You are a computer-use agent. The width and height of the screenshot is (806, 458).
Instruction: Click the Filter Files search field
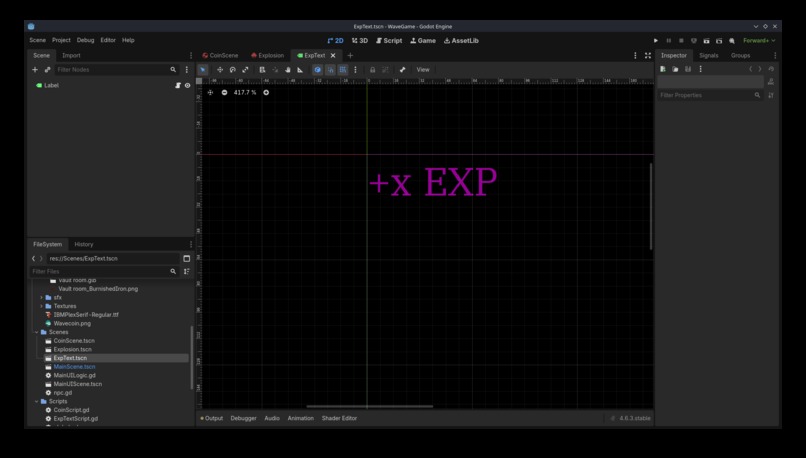104,271
